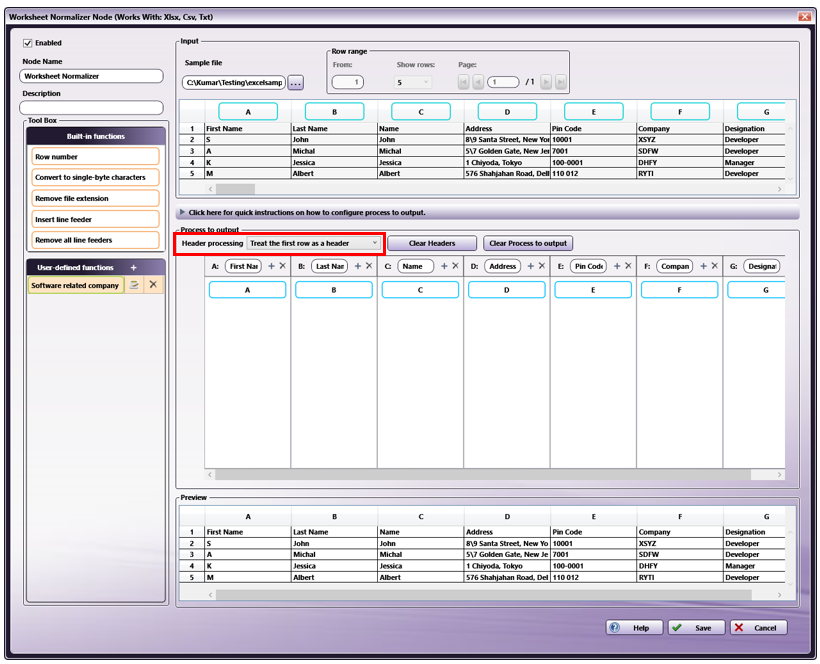This screenshot has width=820, height=664.
Task: Select Input cell 'XSYZ' in Company column
Action: [679, 140]
